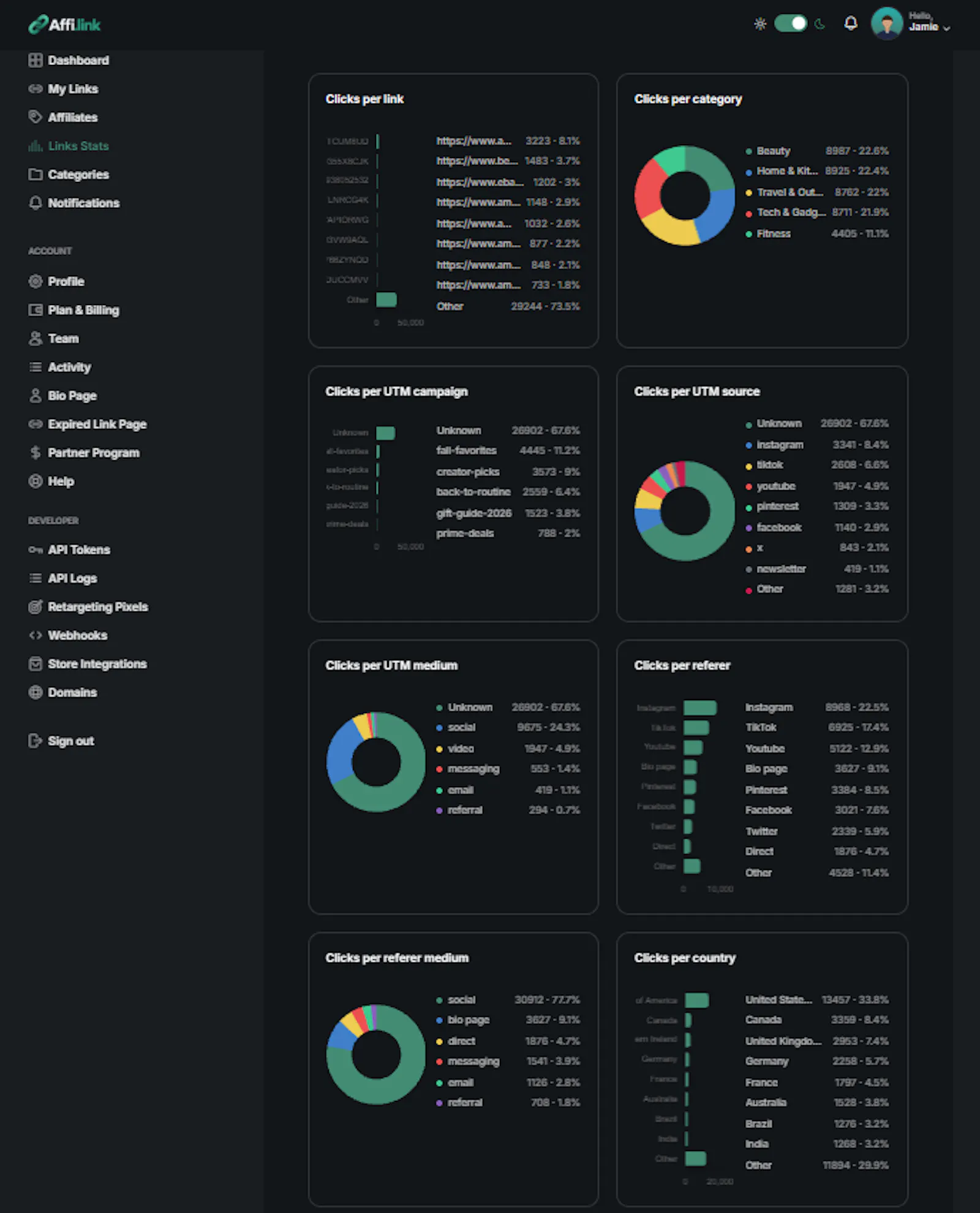The image size is (980, 1213).
Task: Click the Plan & Billing wallet icon
Action: click(36, 310)
